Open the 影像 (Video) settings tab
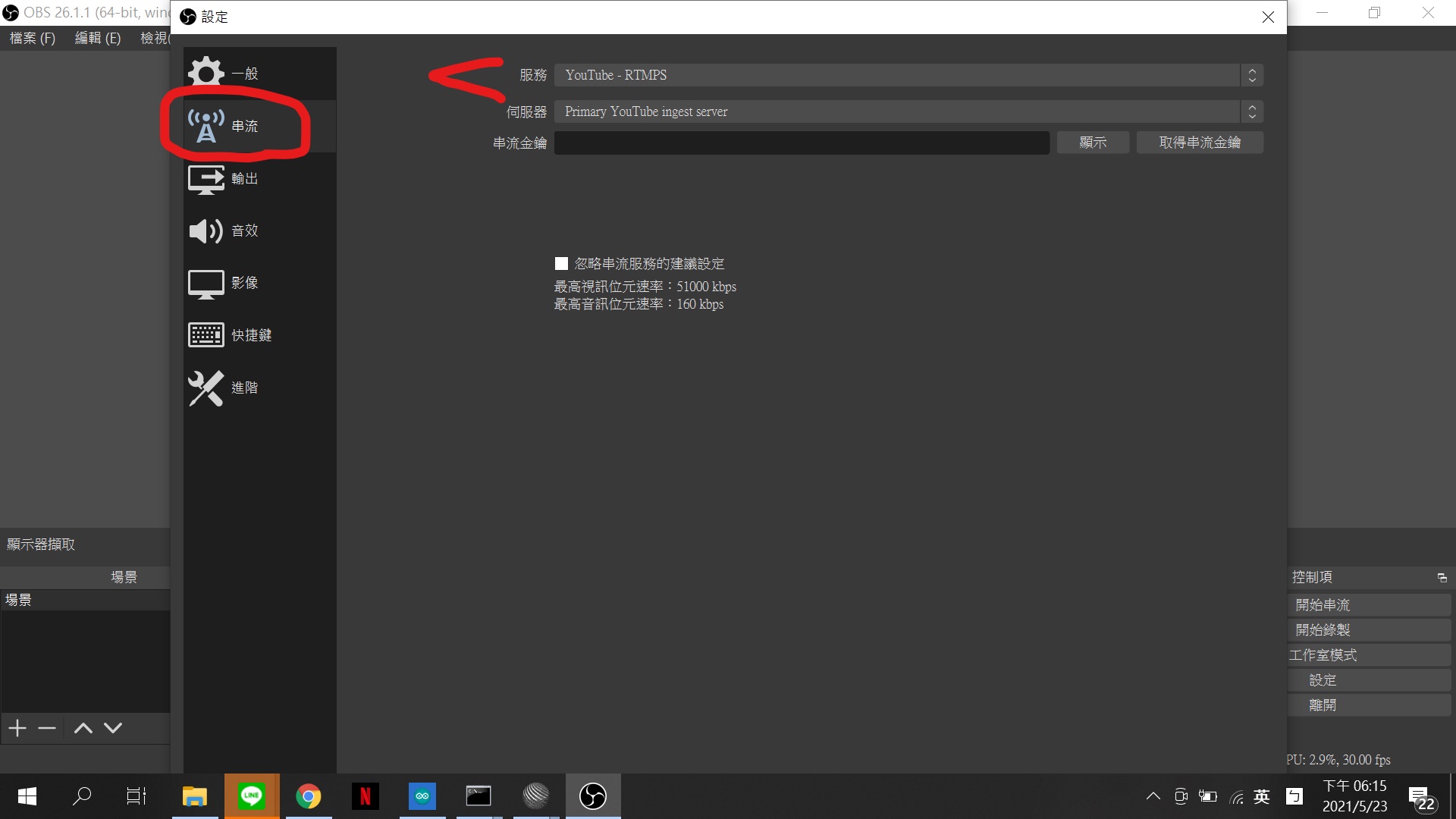 point(259,283)
